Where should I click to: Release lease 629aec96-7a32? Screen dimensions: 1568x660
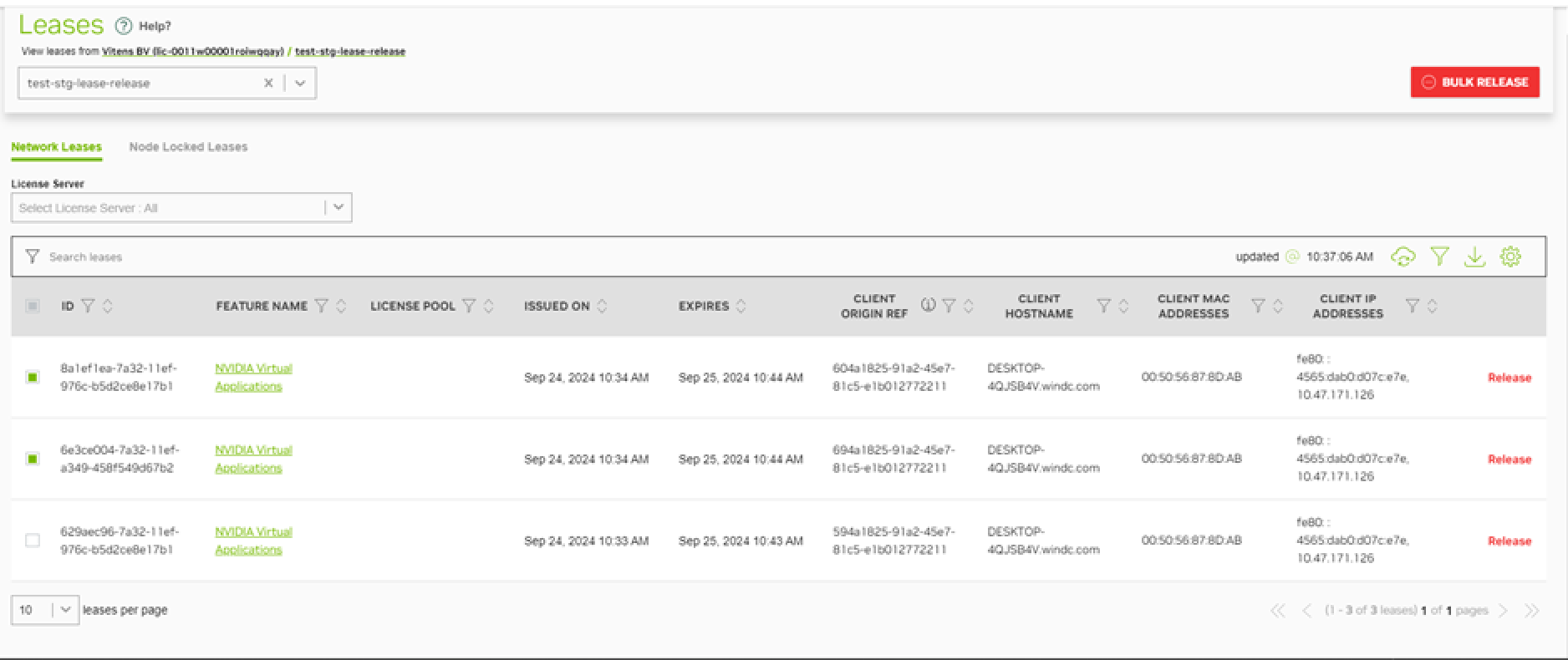1509,541
